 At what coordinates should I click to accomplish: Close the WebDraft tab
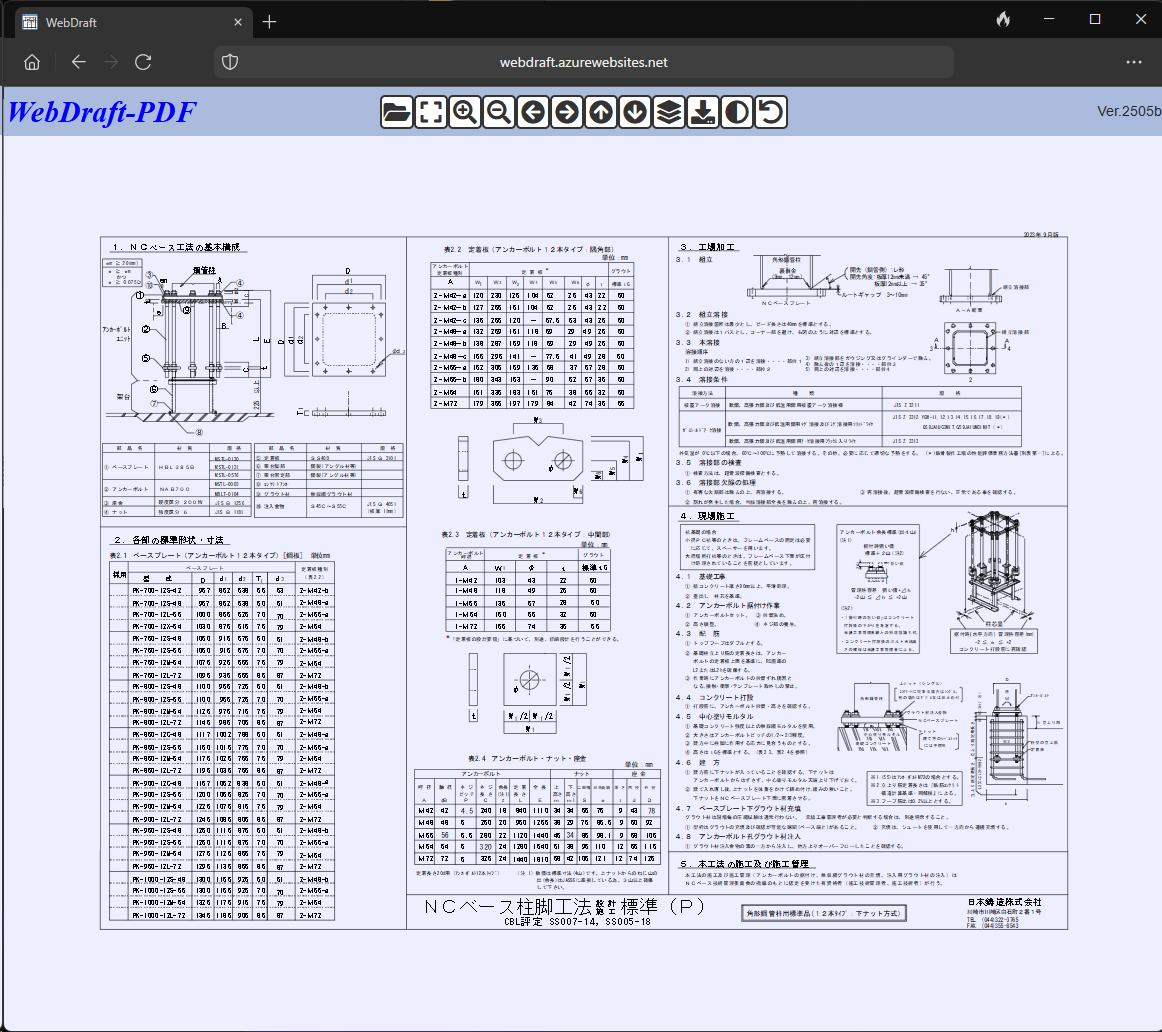238,22
